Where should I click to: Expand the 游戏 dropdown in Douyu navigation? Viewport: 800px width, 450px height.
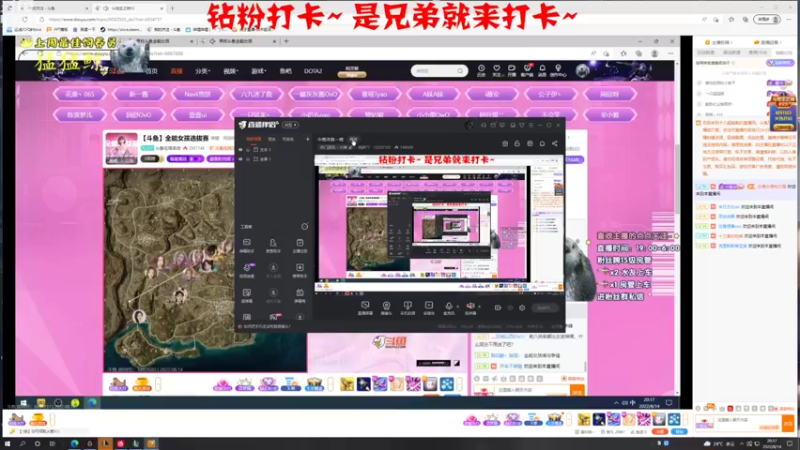tap(259, 71)
